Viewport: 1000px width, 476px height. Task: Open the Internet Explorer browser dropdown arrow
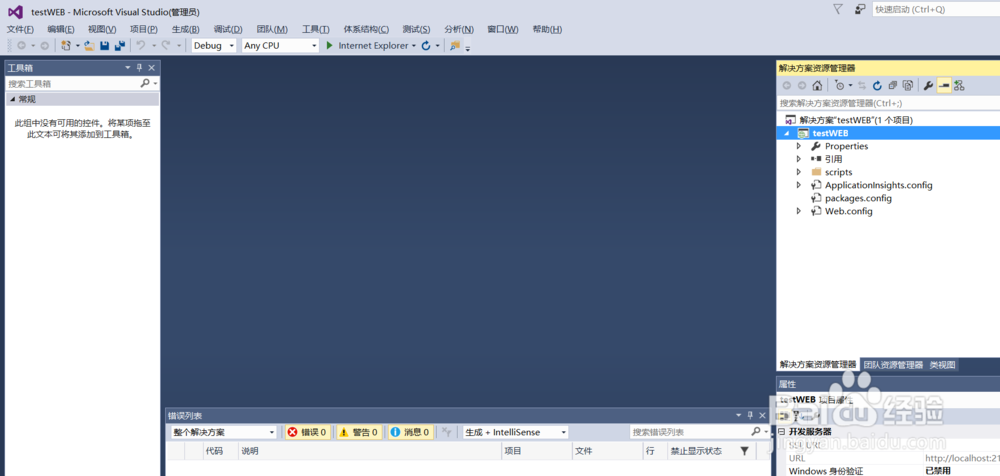pos(414,46)
